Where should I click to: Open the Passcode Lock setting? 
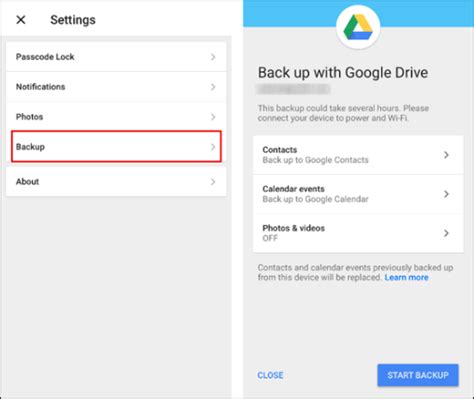click(116, 57)
